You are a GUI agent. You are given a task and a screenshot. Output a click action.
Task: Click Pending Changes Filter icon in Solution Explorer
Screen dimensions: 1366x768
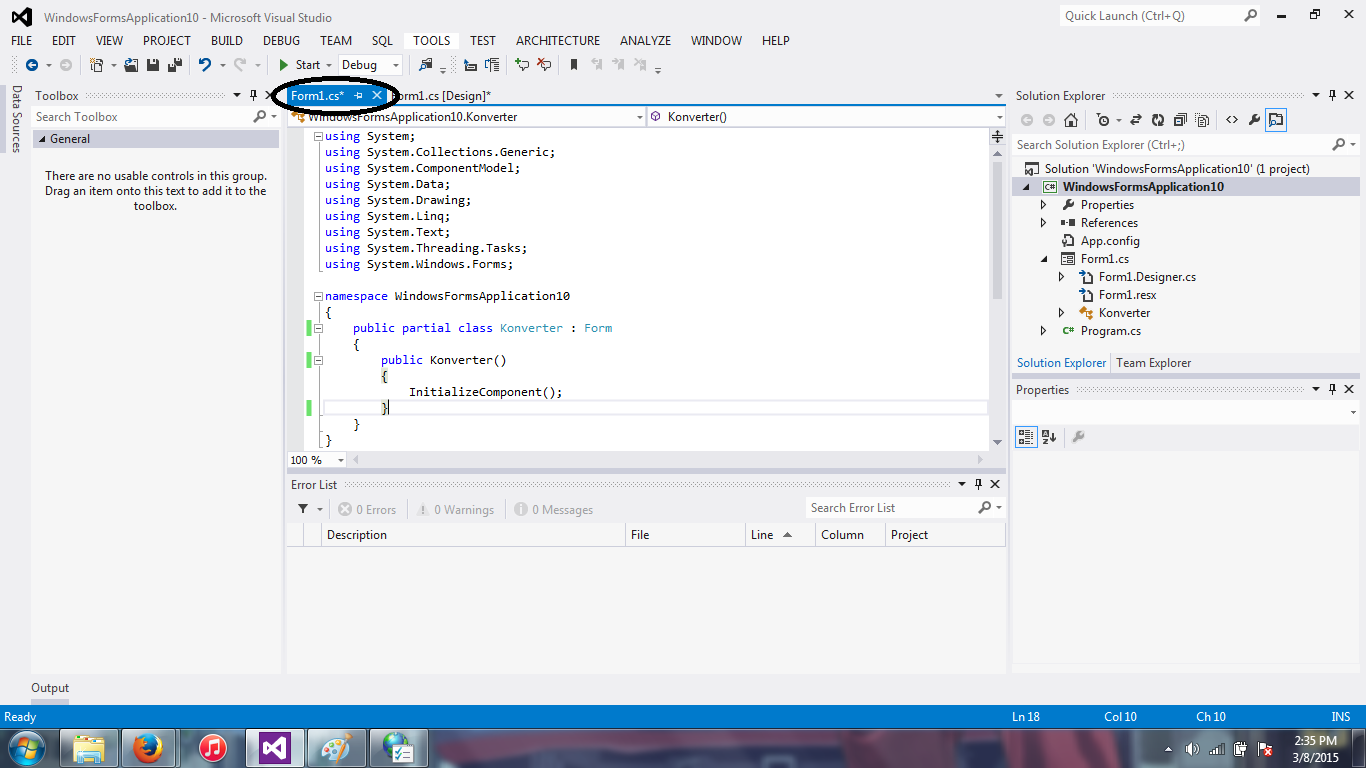click(x=1102, y=120)
